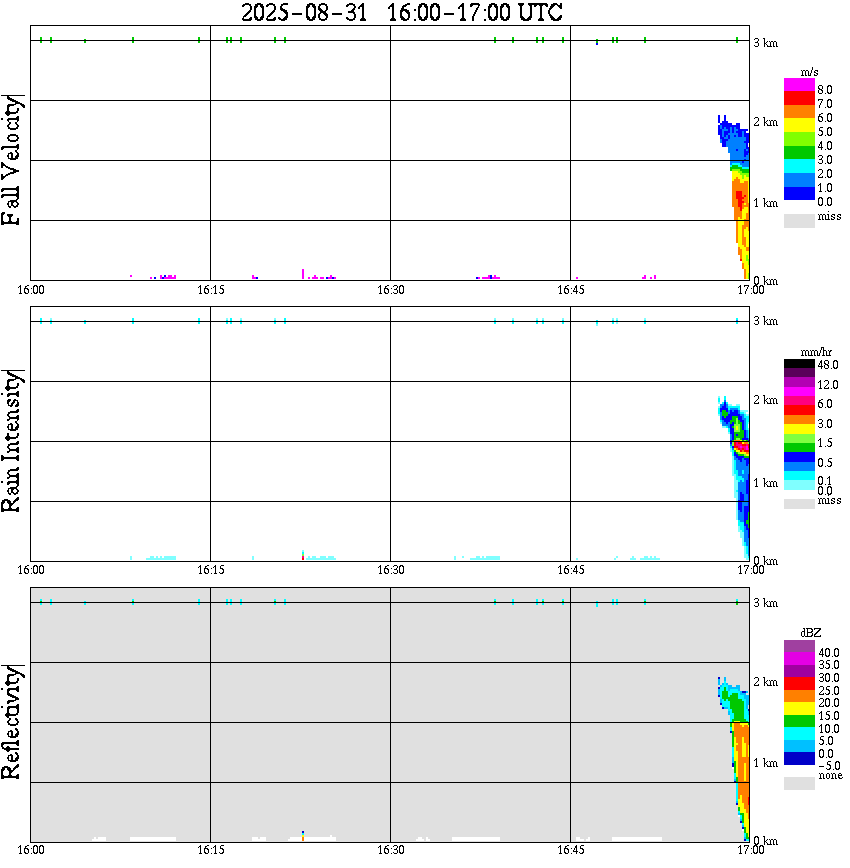Viewport: 850px width, 868px height.
Task: Click the m/s legend unit heading
Action: click(809, 73)
